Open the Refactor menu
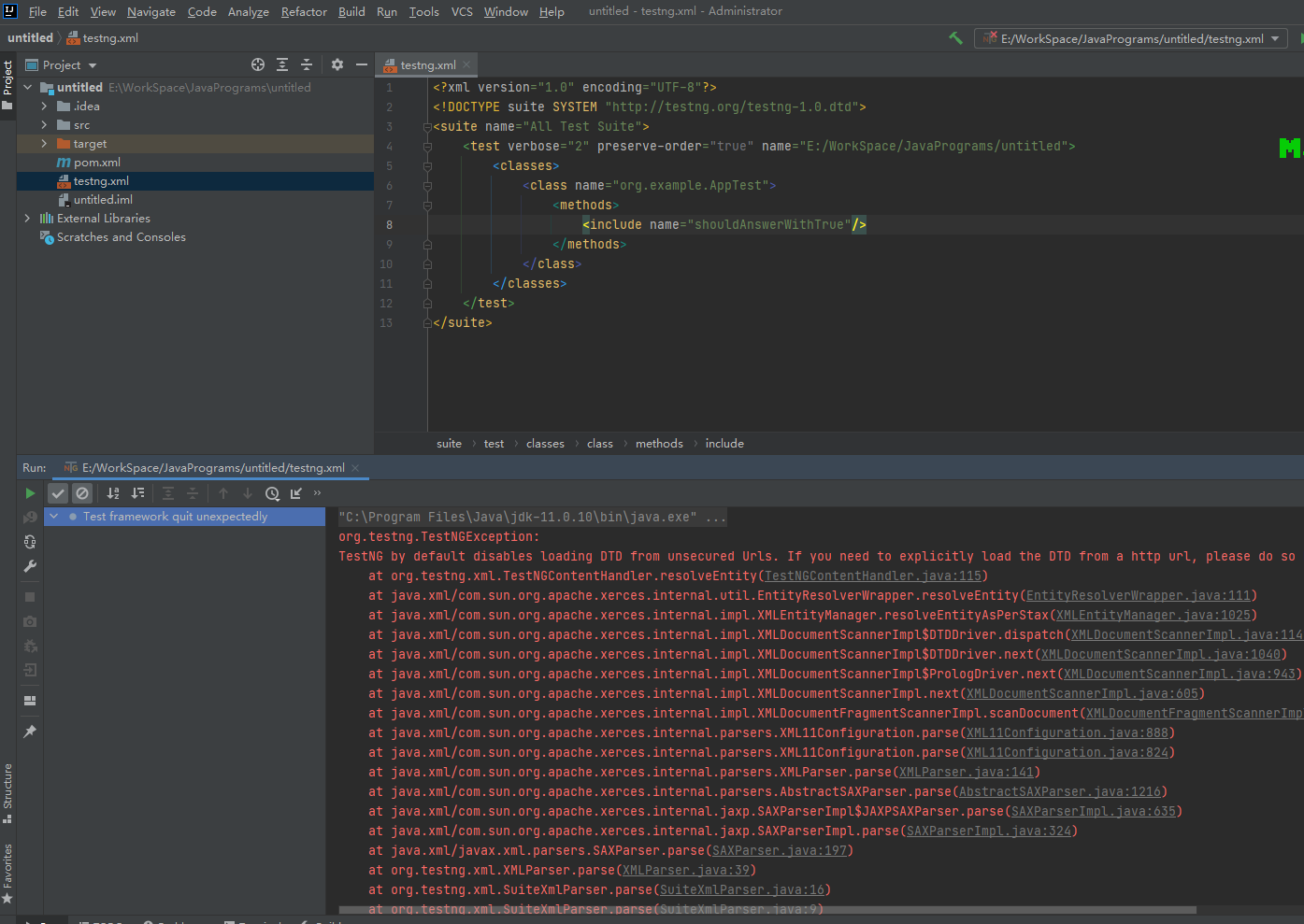 (304, 11)
